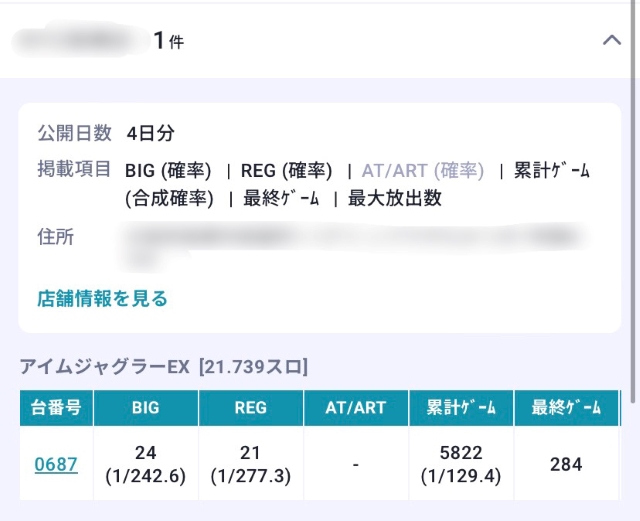Click the 1件 header count text

point(168,41)
